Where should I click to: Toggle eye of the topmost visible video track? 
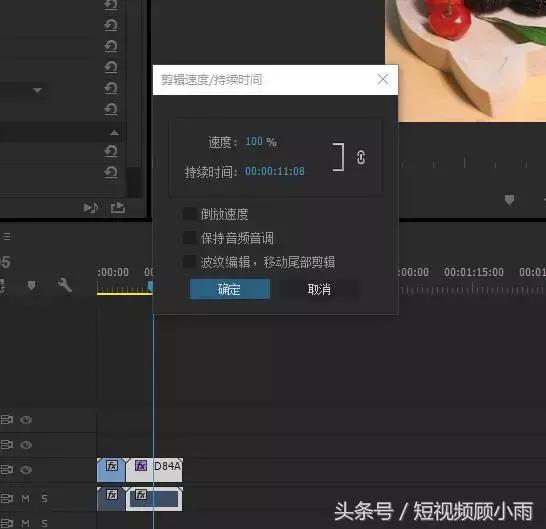coord(26,420)
